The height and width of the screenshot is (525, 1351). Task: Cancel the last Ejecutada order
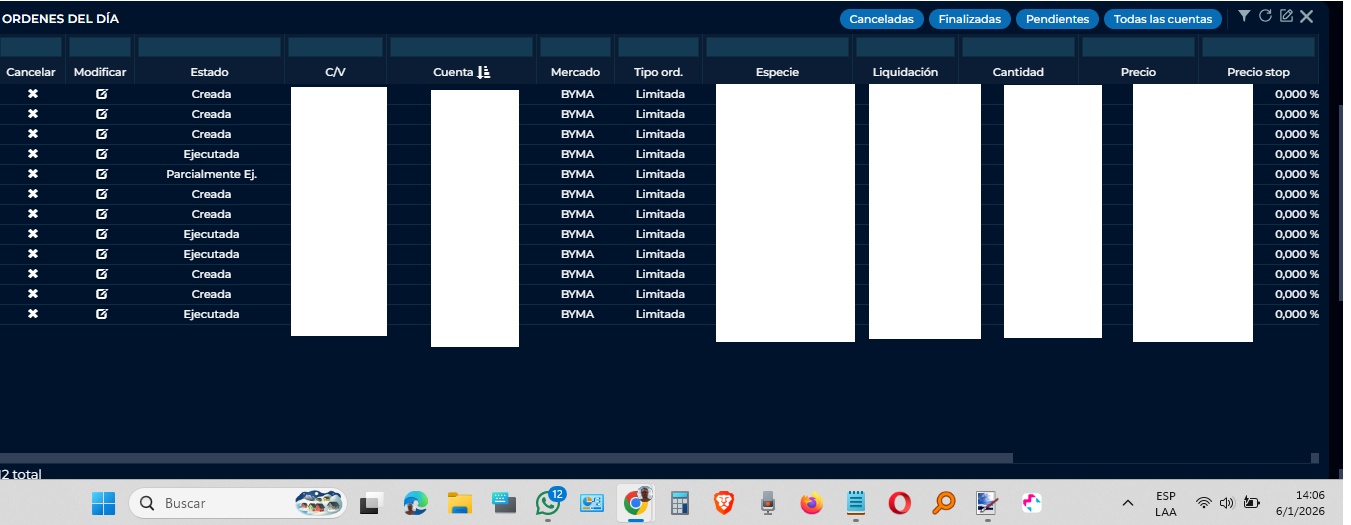[x=32, y=314]
